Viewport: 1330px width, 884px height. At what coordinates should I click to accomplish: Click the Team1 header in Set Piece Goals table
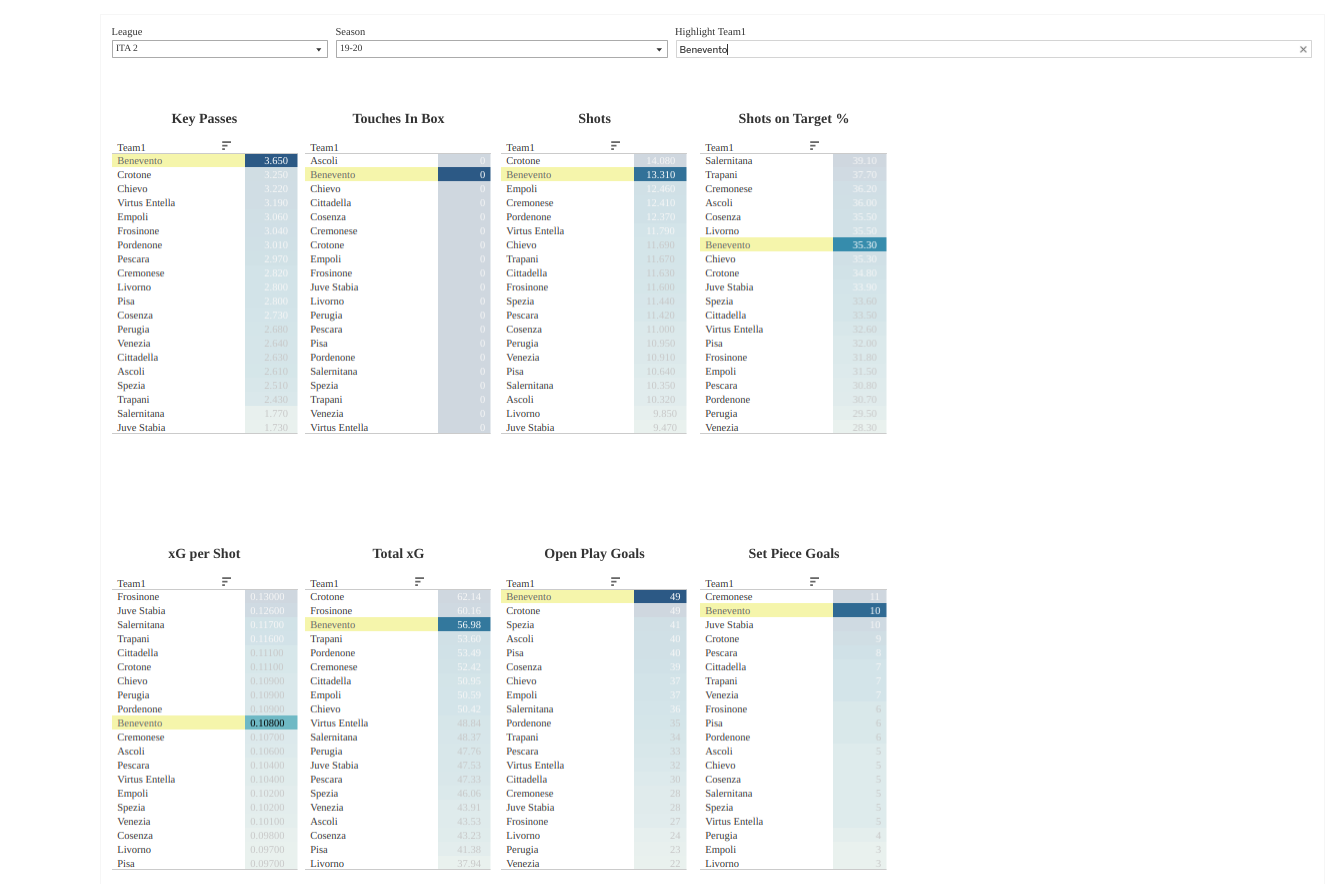click(x=719, y=583)
